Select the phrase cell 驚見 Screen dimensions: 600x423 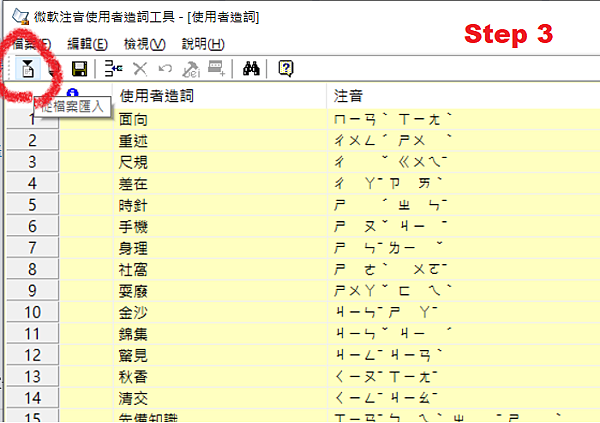[x=220, y=355]
